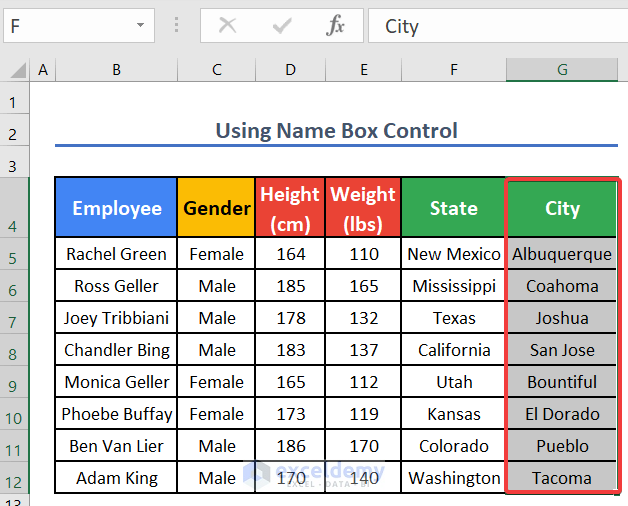The height and width of the screenshot is (506, 628).
Task: Click the title Using Name Box Control
Action: click(x=336, y=131)
